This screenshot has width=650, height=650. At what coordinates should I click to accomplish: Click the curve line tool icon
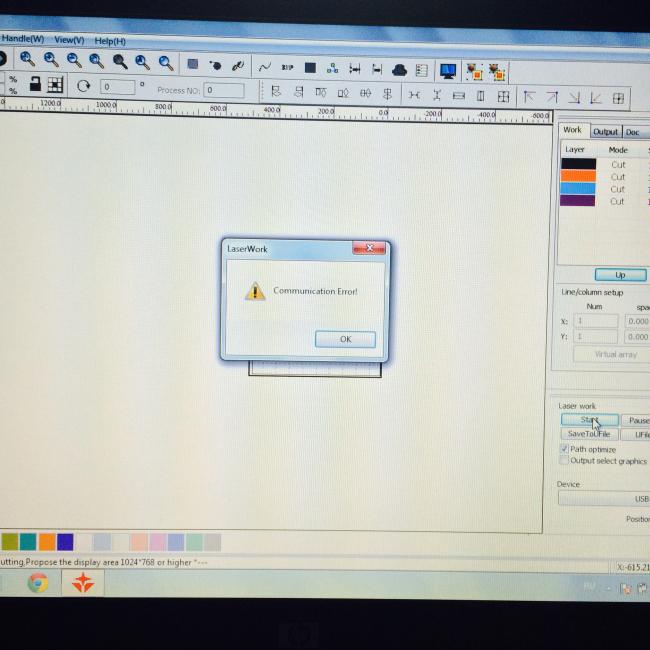[265, 68]
